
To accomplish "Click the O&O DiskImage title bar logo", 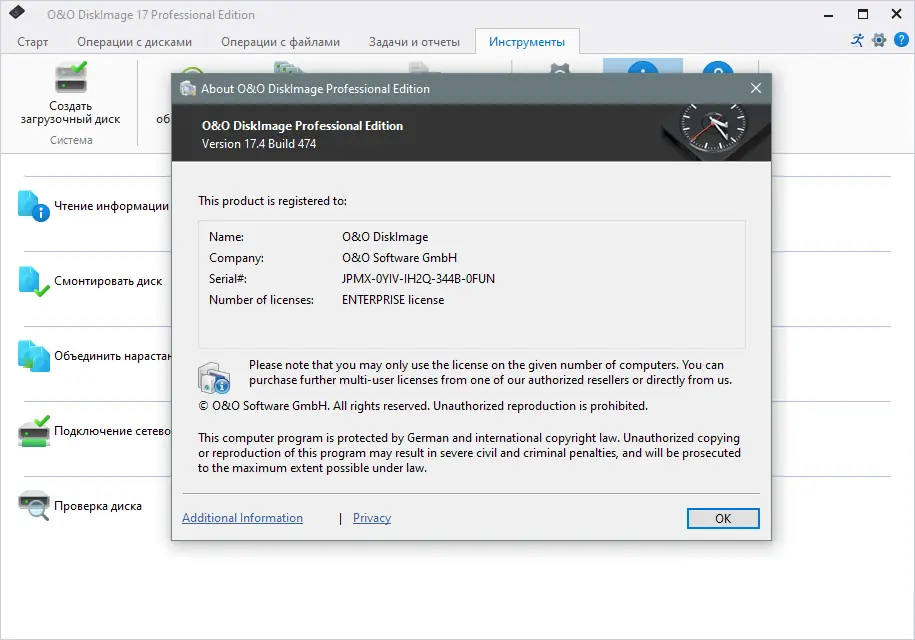I will pyautogui.click(x=17, y=12).
